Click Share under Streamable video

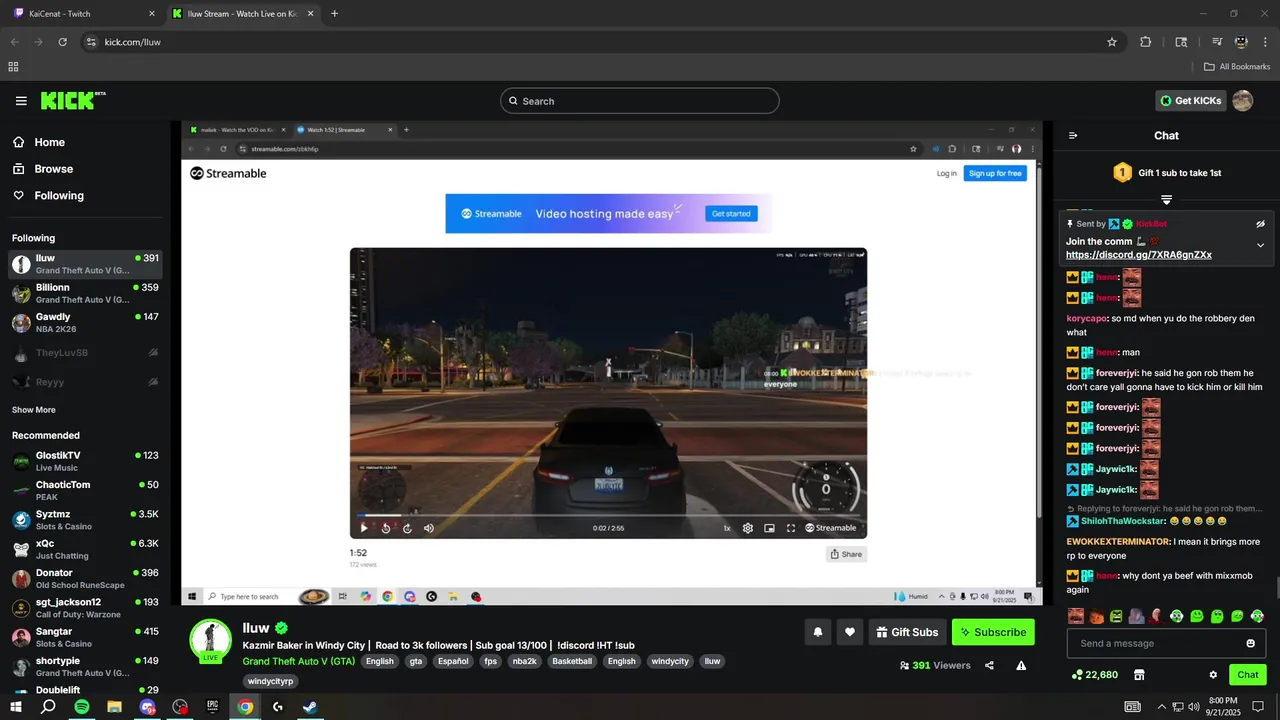click(x=846, y=554)
